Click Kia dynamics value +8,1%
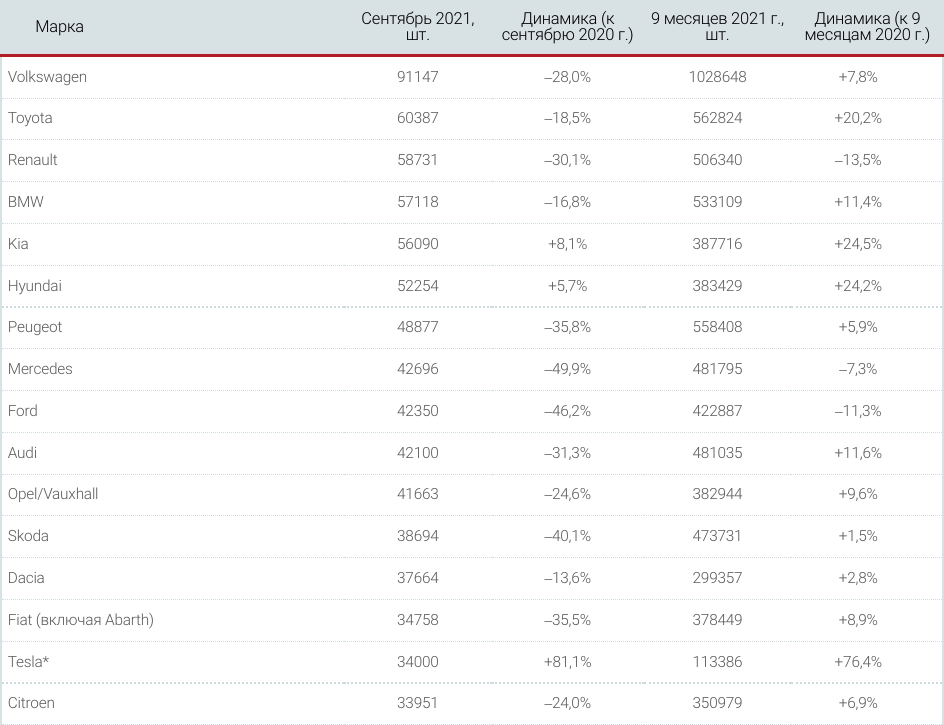Image resolution: width=944 pixels, height=725 pixels. pyautogui.click(x=567, y=244)
